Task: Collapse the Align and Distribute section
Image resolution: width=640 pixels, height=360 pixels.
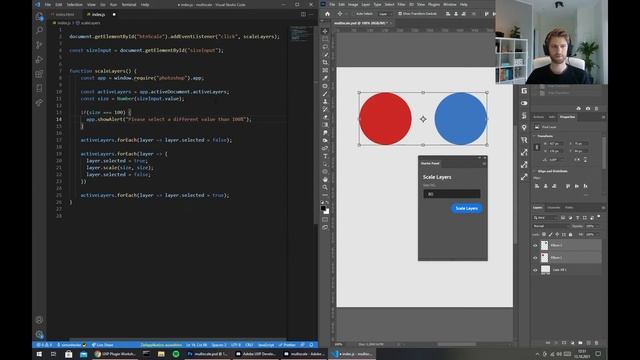Action: tap(534, 171)
